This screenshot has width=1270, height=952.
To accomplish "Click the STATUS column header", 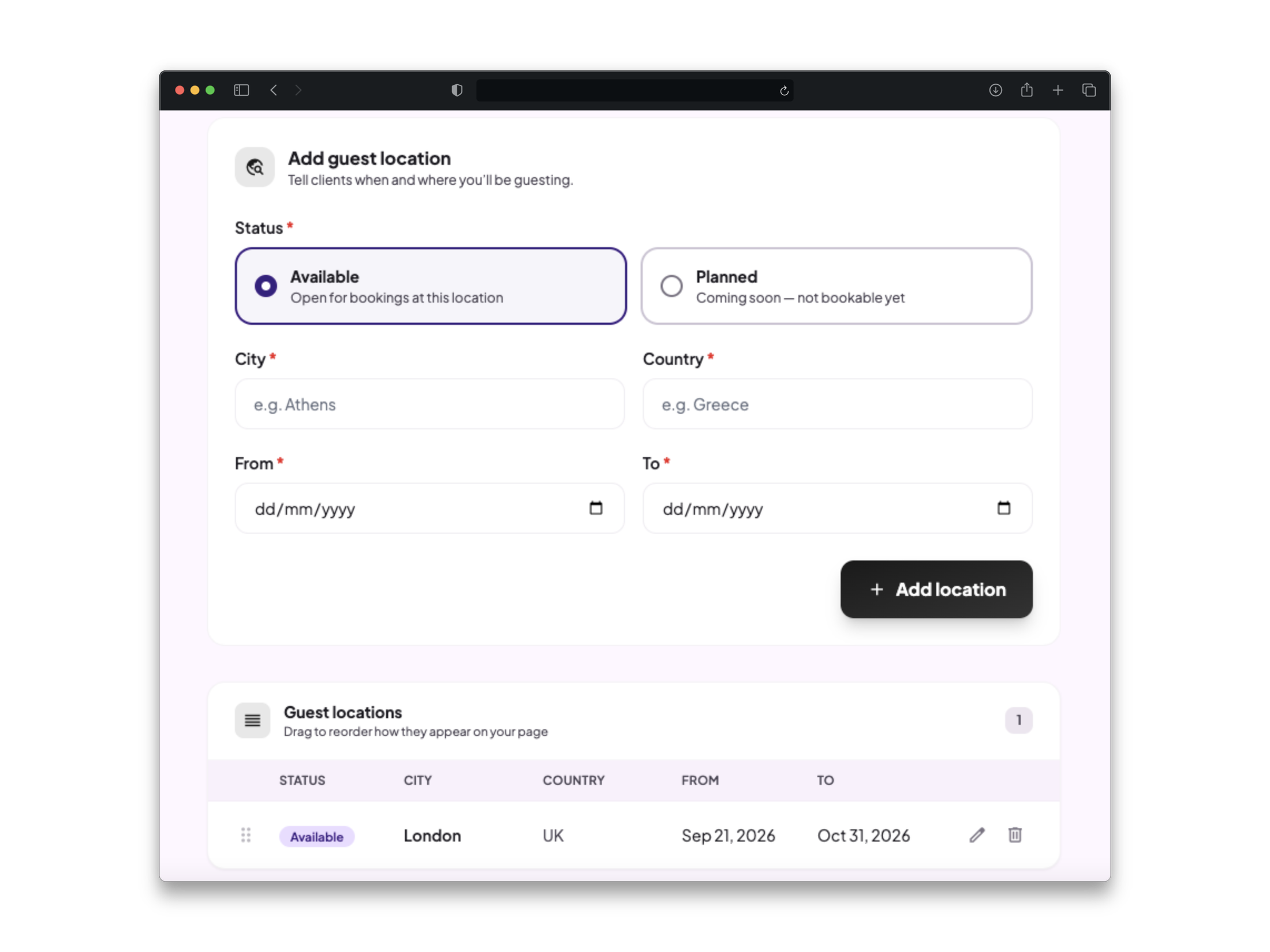I will [x=302, y=780].
